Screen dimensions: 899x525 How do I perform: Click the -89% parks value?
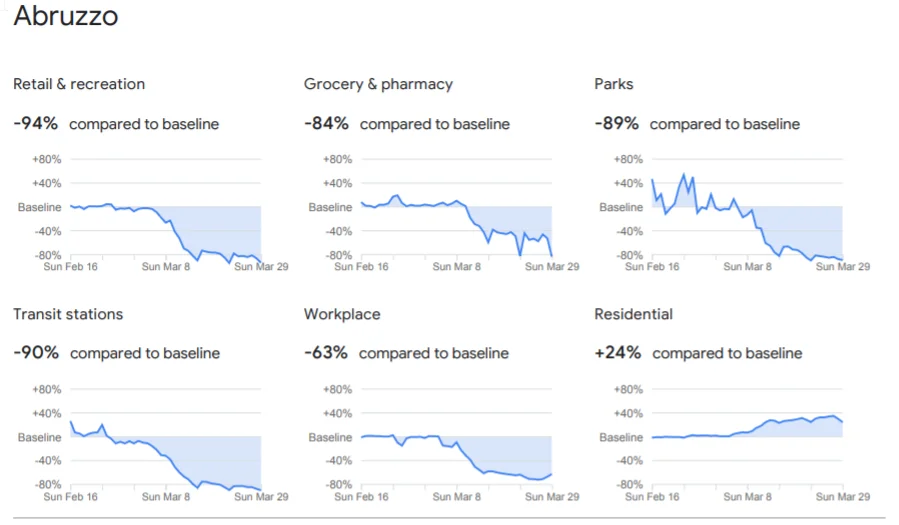616,123
